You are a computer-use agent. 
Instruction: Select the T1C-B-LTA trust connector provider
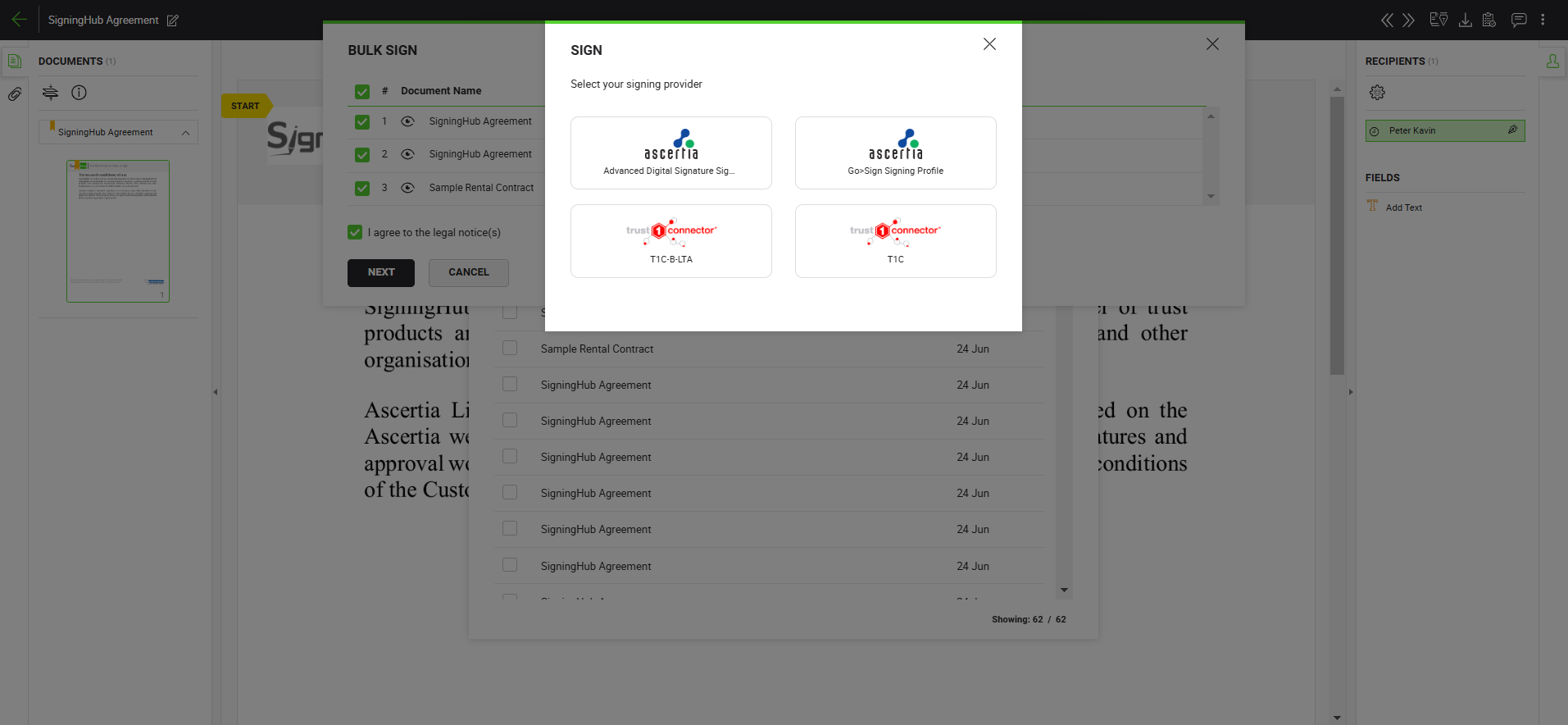click(670, 241)
